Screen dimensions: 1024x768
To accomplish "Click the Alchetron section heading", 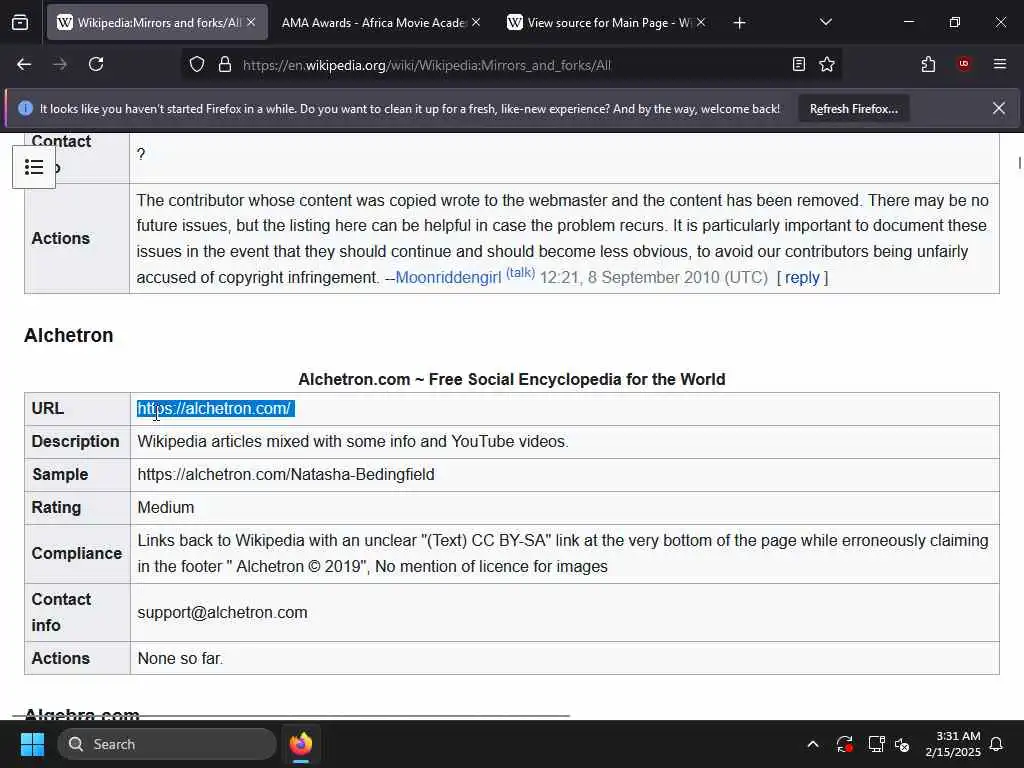I will pyautogui.click(x=69, y=336).
